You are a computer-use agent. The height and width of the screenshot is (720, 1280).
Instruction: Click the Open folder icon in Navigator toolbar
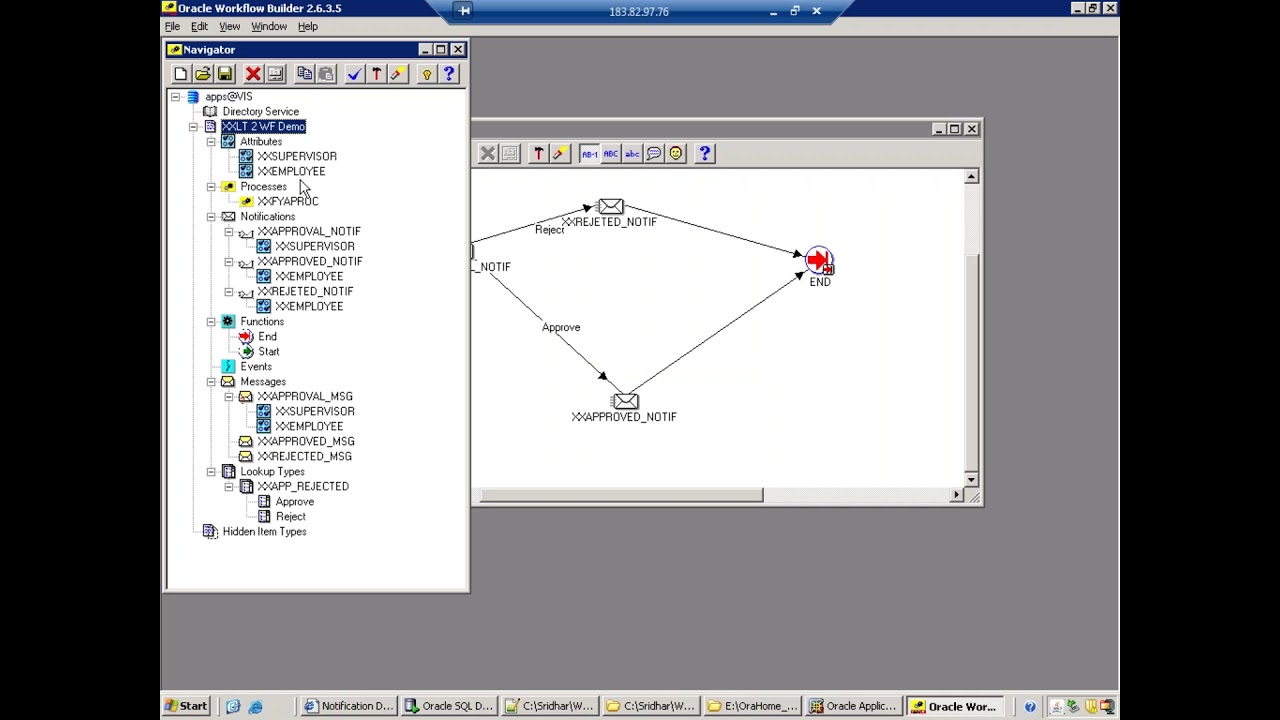(x=202, y=74)
